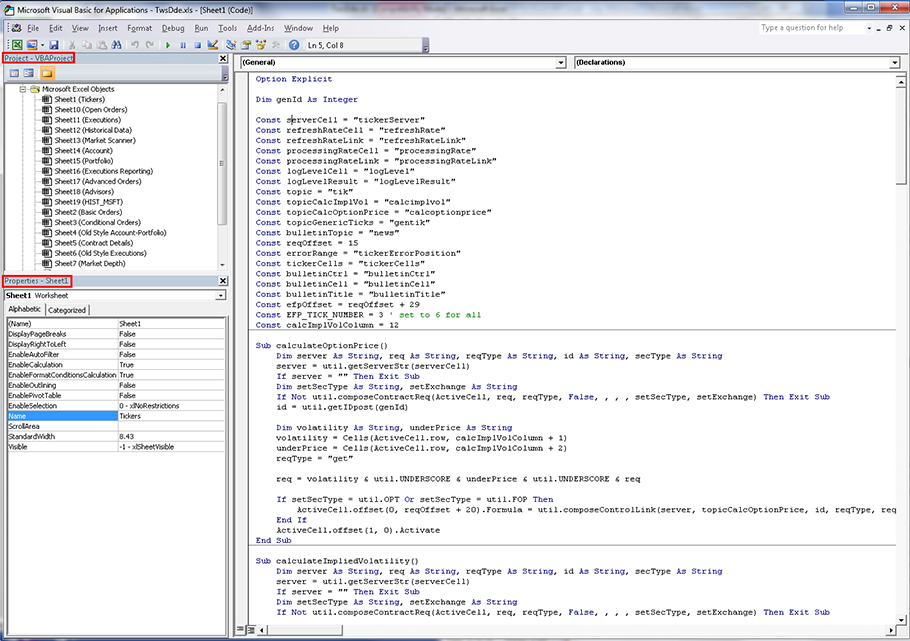Viewport: 910px width, 641px height.
Task: Open the Project Explorer toolbar icon
Action: click(231, 45)
